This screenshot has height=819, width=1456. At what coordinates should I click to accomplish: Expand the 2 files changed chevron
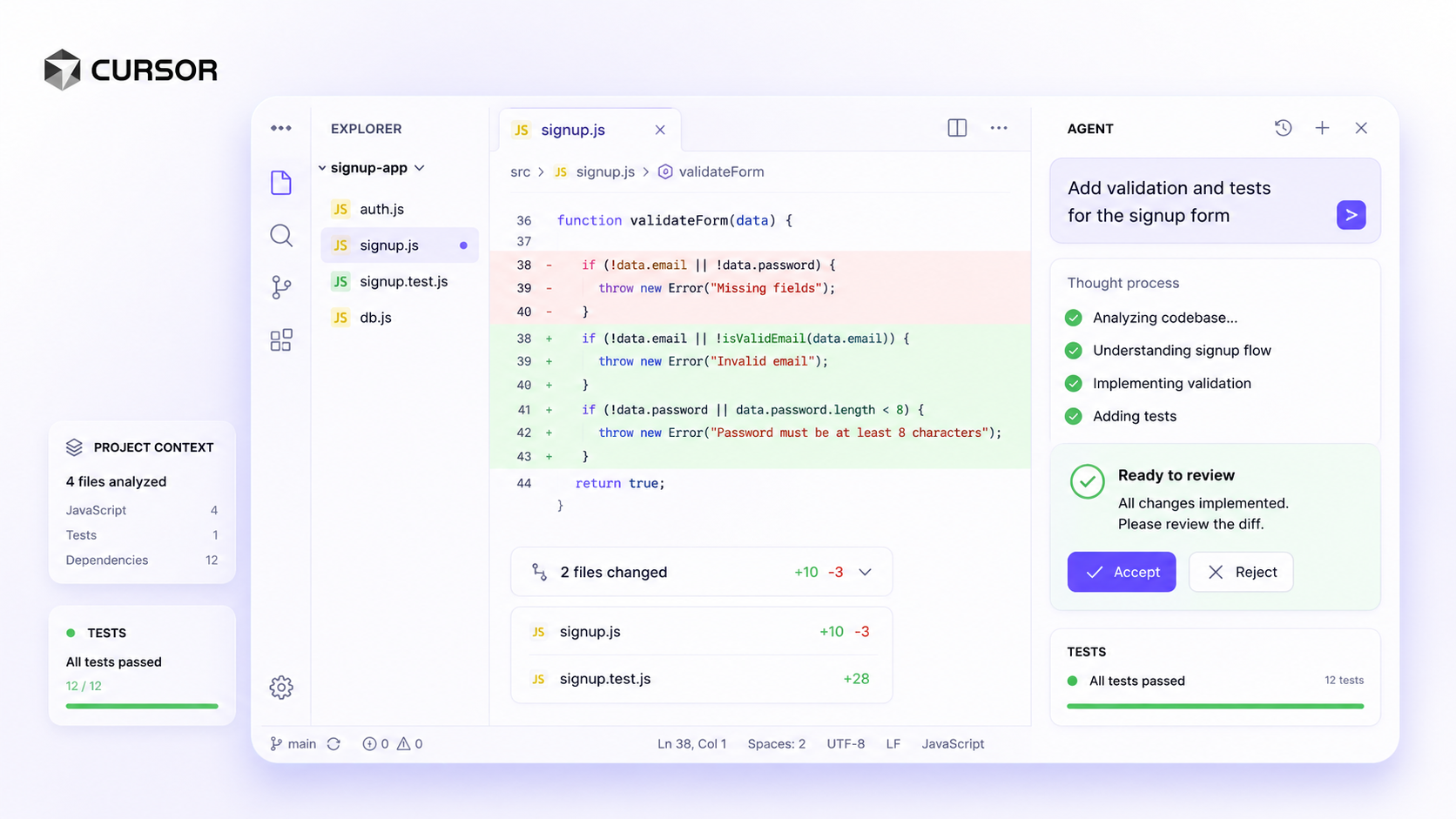point(865,572)
